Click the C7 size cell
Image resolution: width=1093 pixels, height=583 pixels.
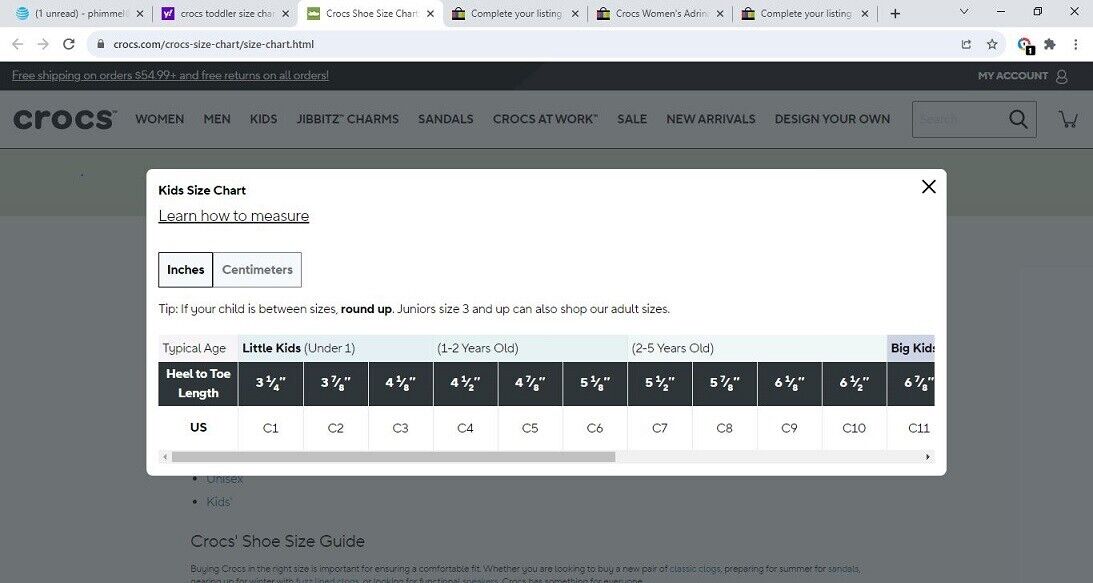click(659, 428)
